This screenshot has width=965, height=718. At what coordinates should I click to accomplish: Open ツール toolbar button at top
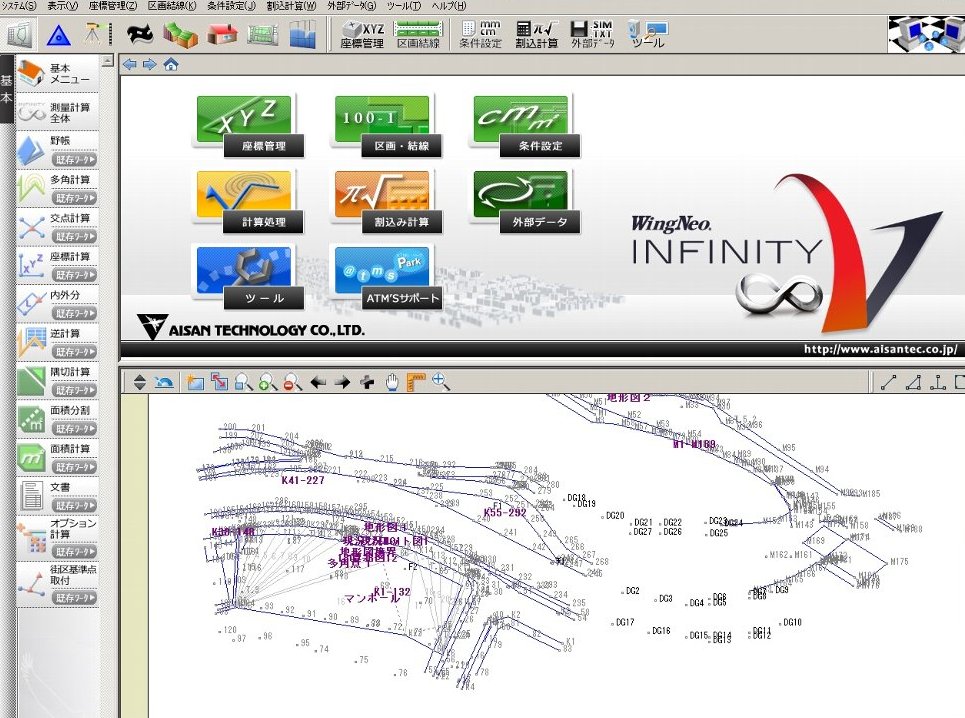[x=648, y=34]
